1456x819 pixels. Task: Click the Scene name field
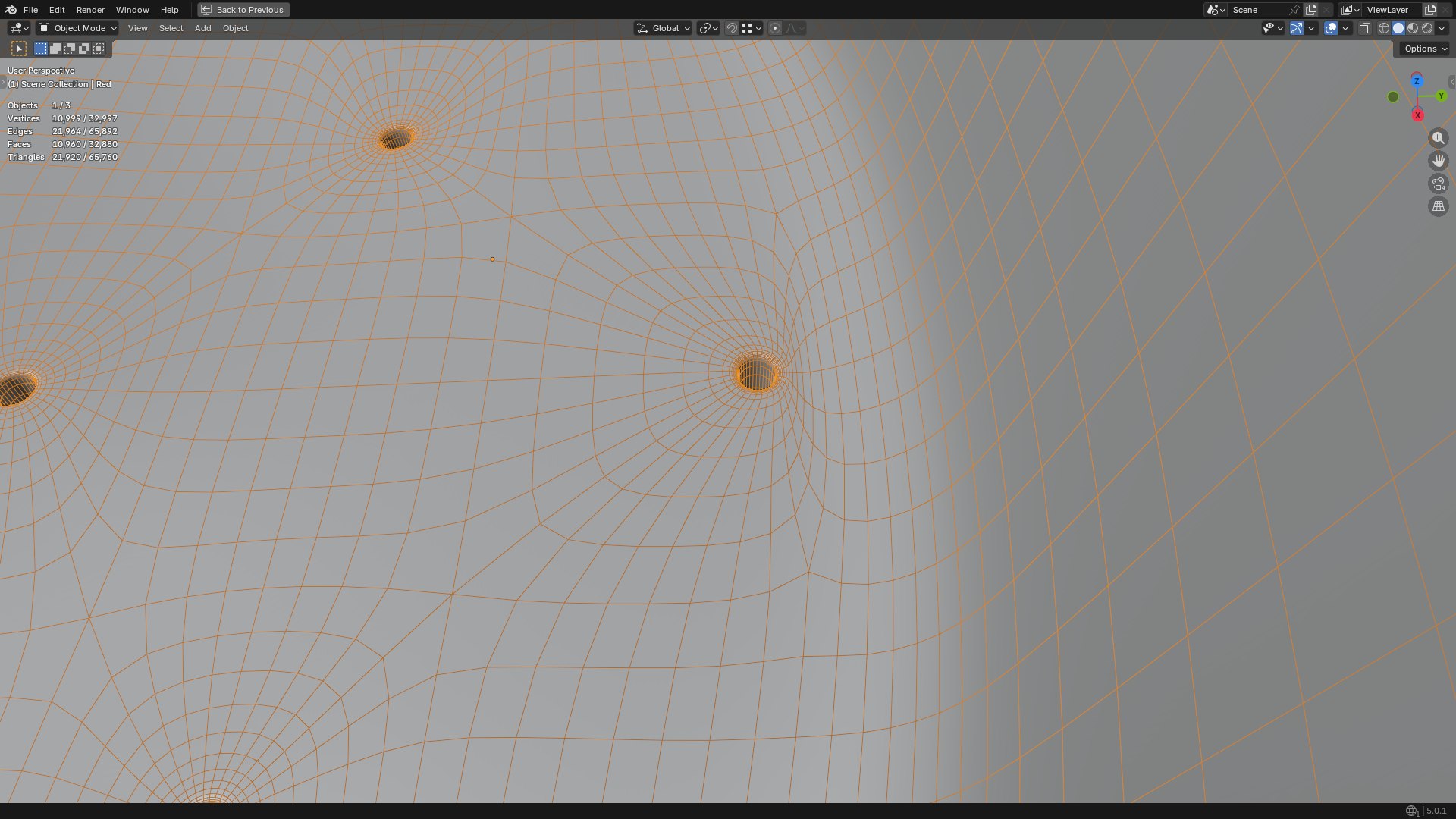(x=1259, y=10)
